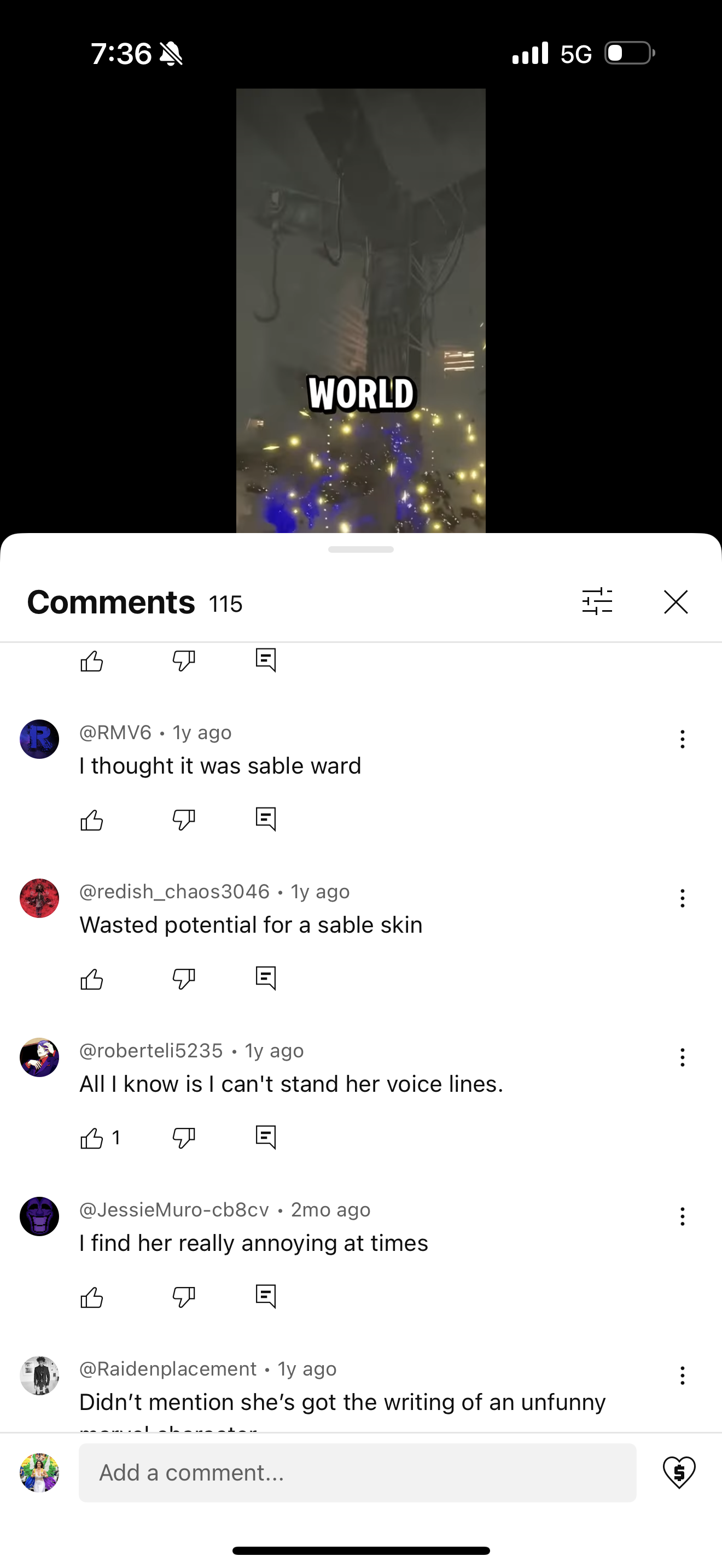Tap the Add a comment field
The width and height of the screenshot is (722, 1568).
point(357,1472)
